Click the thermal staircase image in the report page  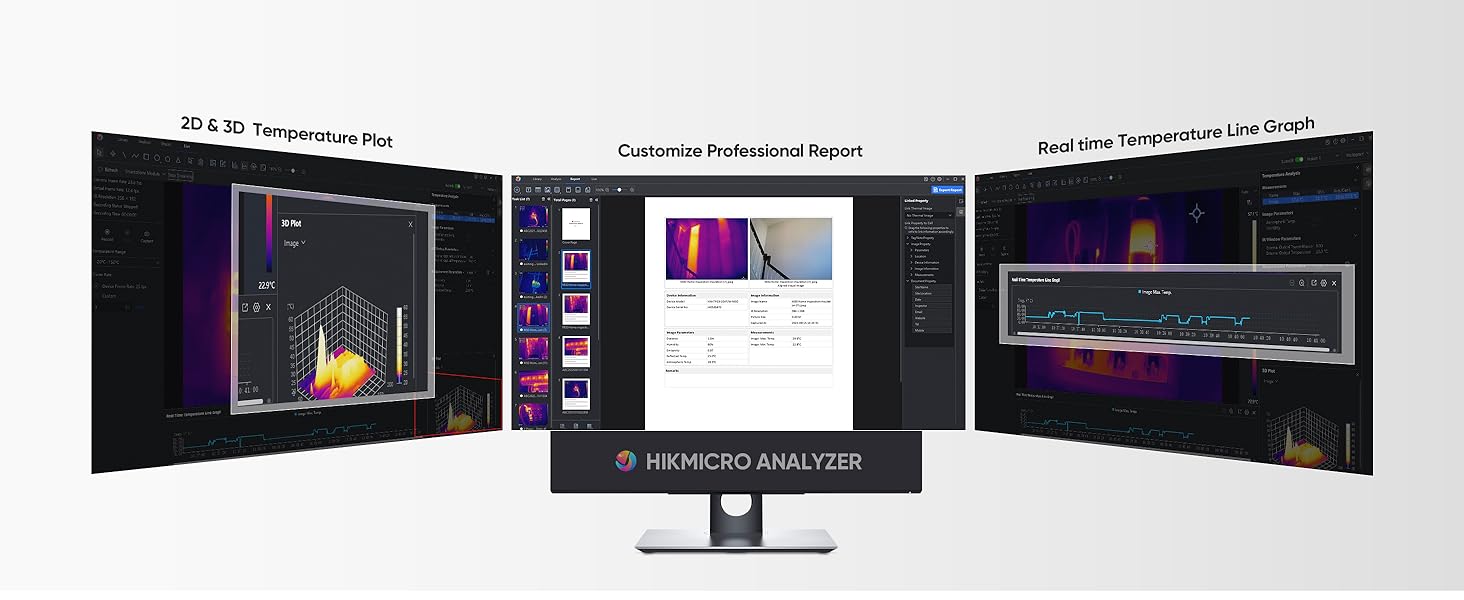(707, 248)
